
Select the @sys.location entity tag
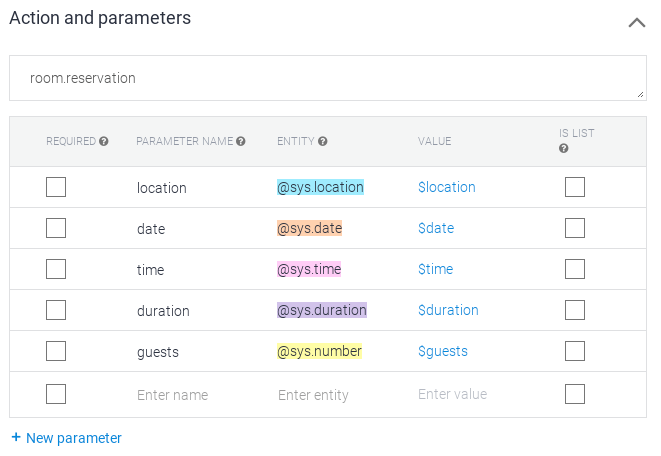point(320,187)
